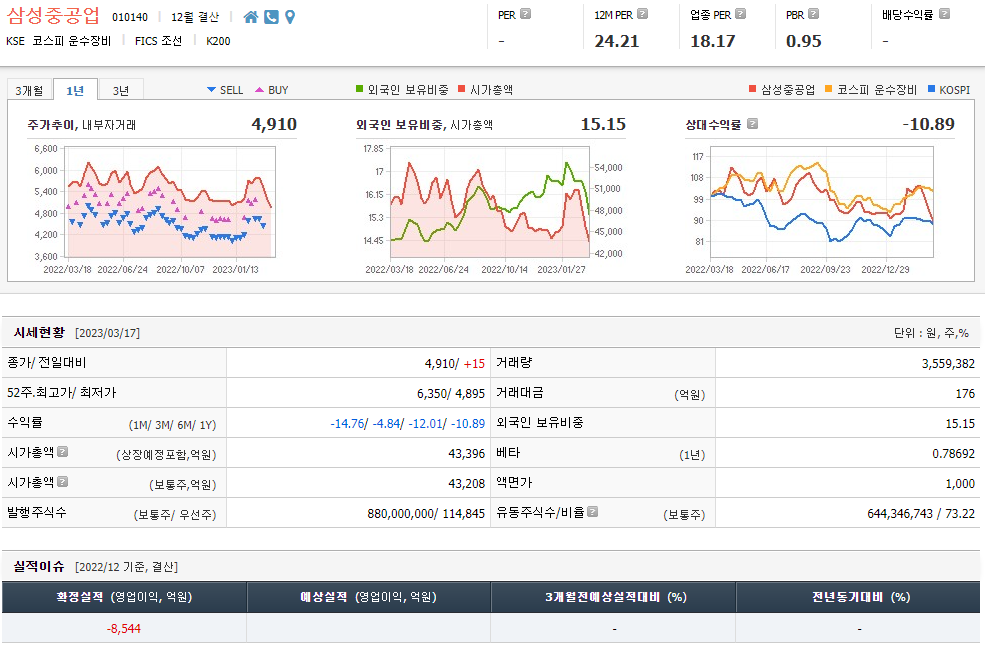
Task: Click the red 시가총액 legend swatch
Action: pyautogui.click(x=462, y=89)
